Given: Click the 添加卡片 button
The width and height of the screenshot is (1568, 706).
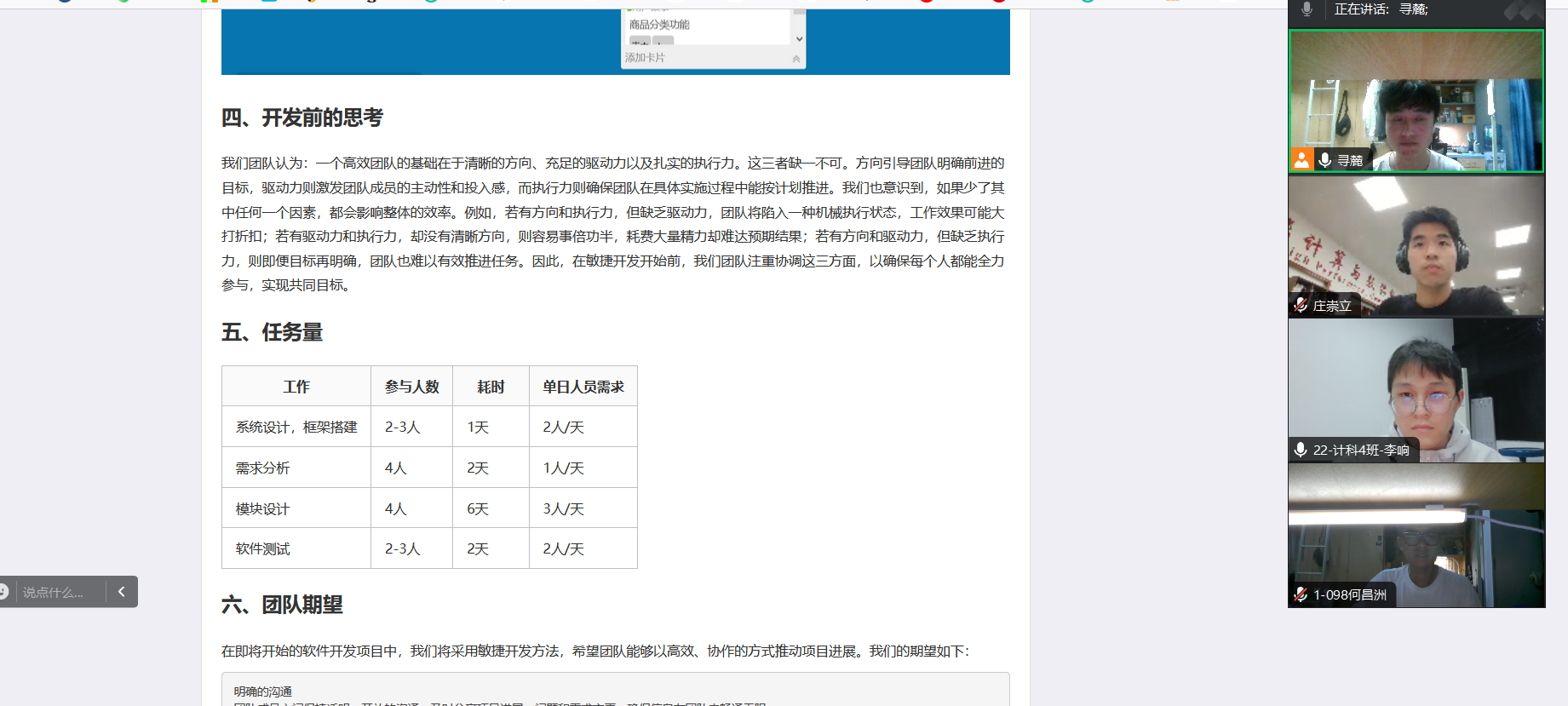Looking at the screenshot, I should pyautogui.click(x=646, y=58).
